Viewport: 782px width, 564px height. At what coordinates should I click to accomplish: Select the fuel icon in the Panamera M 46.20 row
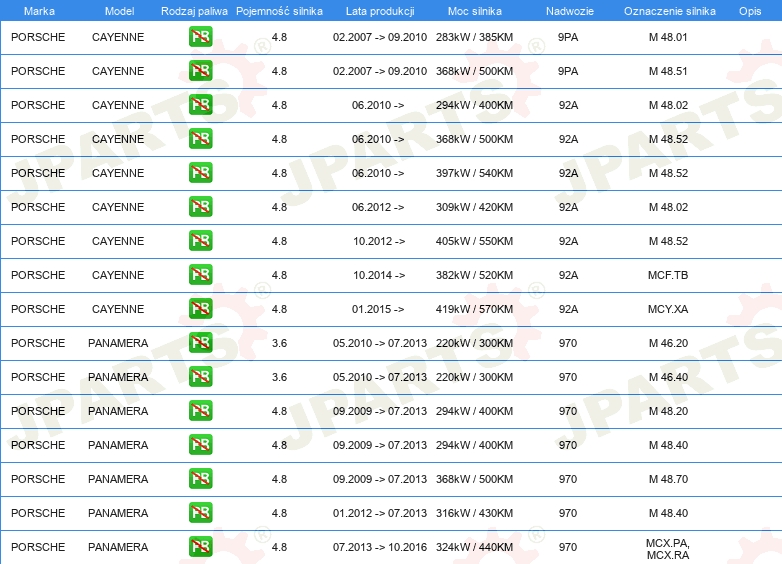(200, 343)
